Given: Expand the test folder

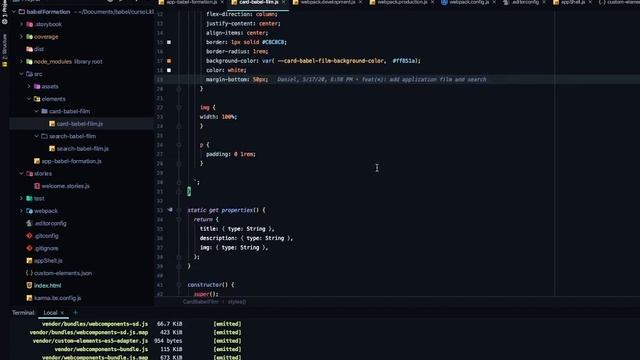Looking at the screenshot, I should pyautogui.click(x=21, y=198).
